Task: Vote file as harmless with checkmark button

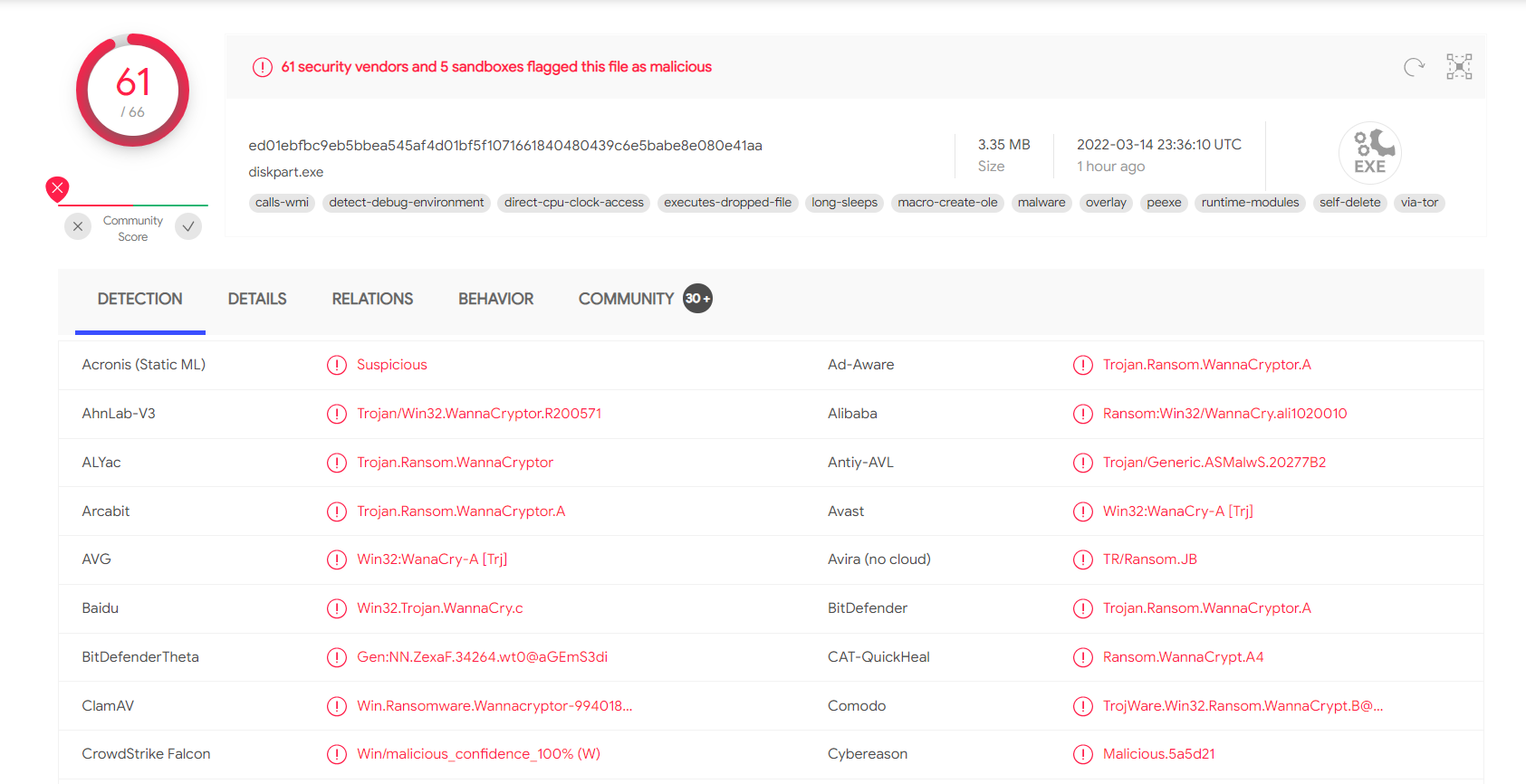Action: [188, 226]
